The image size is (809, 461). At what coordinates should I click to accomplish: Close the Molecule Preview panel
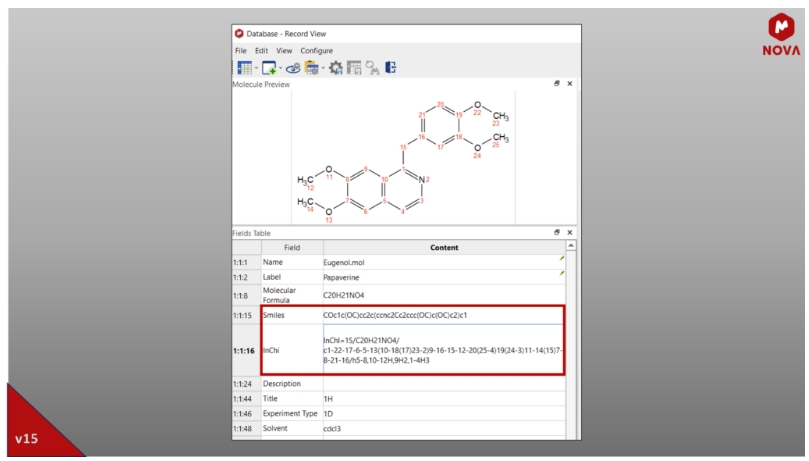pyautogui.click(x=570, y=84)
